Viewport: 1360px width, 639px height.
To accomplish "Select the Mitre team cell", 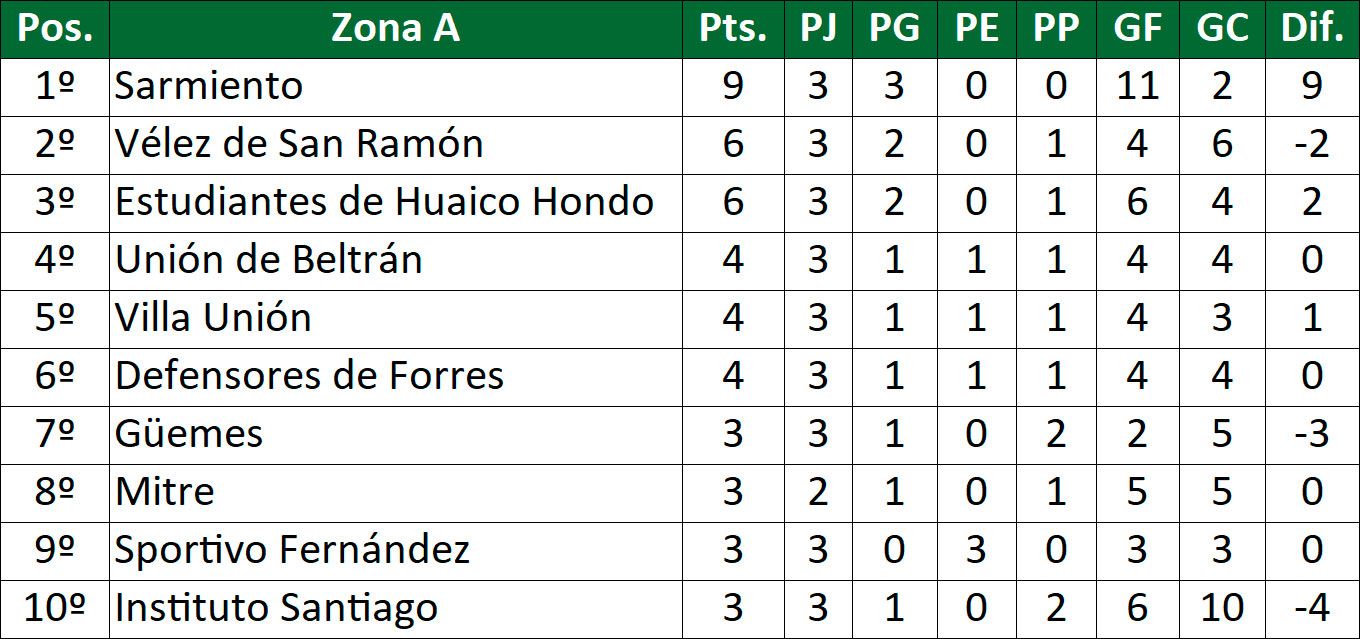I will (x=165, y=492).
